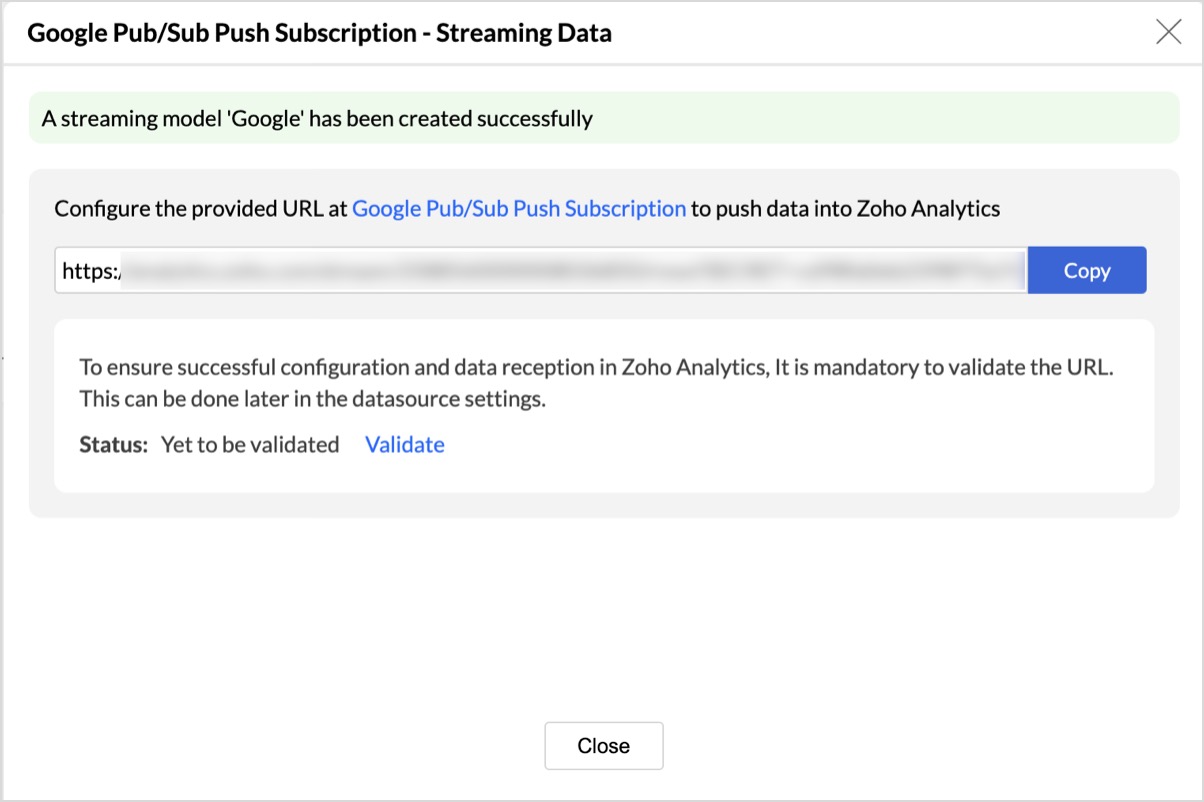Click the Validate link
Viewport: 1204px width, 802px height.
[405, 445]
